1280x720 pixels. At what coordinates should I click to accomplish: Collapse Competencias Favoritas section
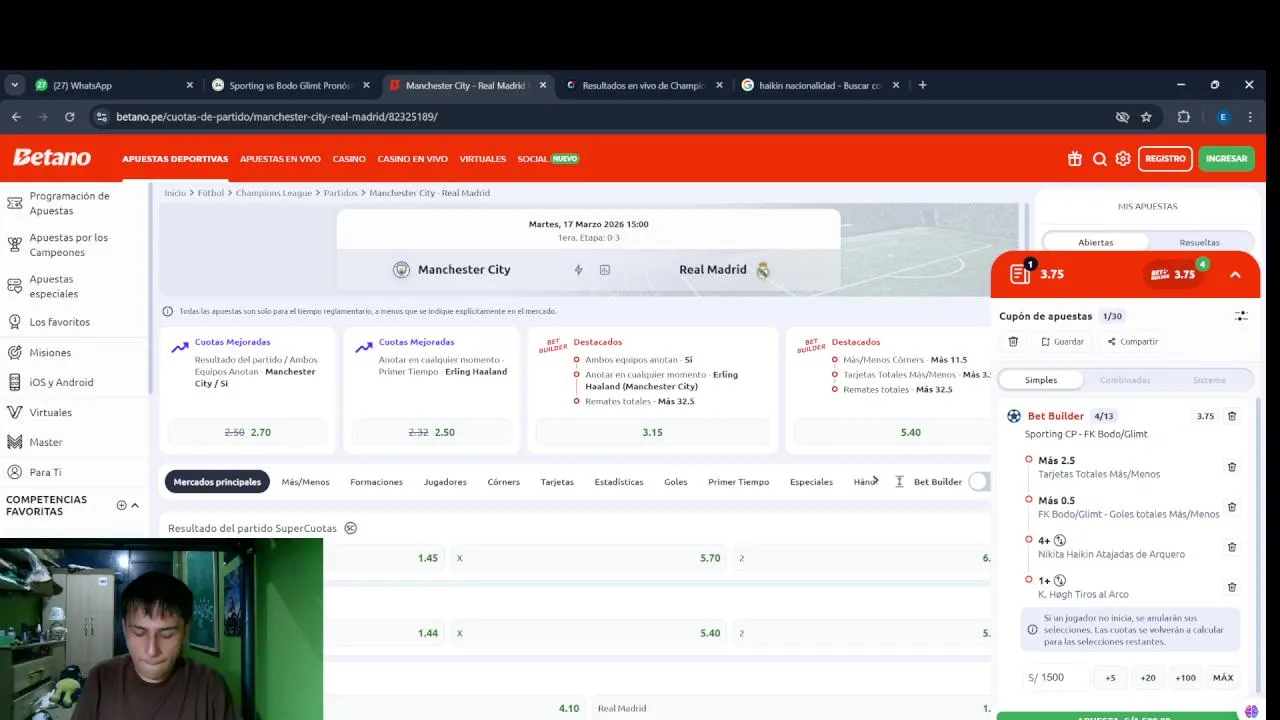135,505
